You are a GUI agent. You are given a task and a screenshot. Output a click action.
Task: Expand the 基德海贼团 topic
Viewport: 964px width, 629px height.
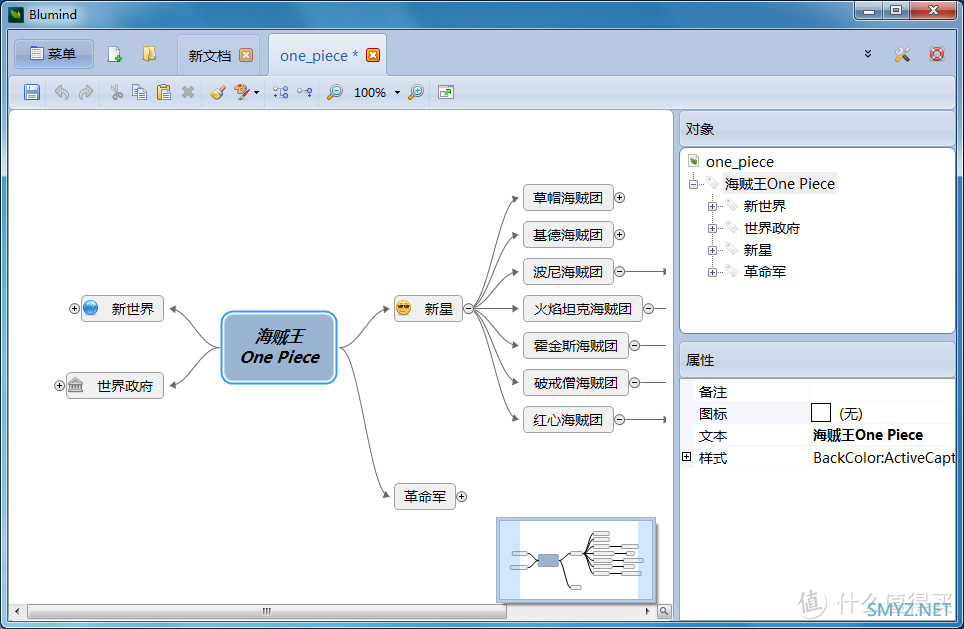(620, 235)
